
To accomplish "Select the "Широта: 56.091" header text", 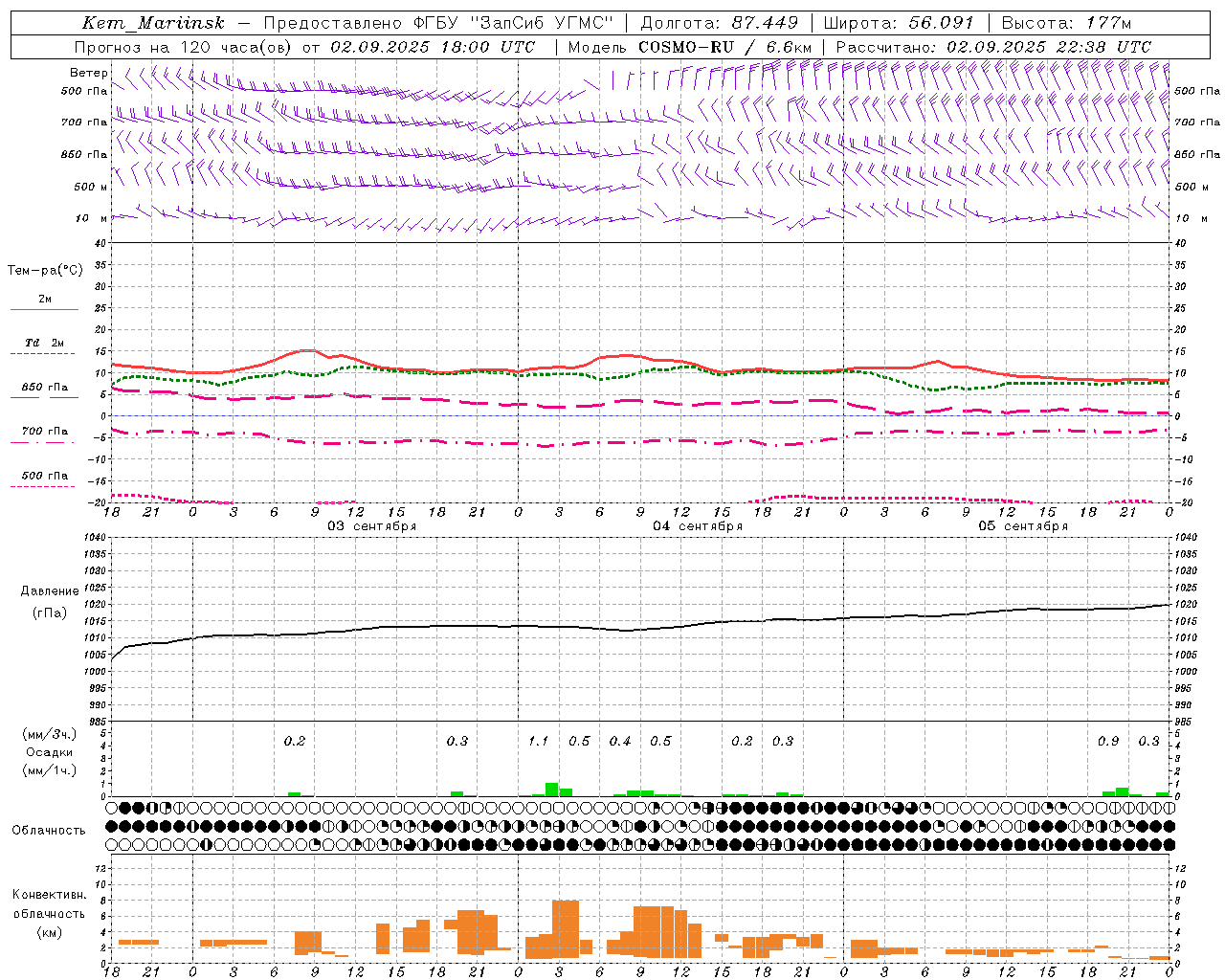I will tap(898, 23).
